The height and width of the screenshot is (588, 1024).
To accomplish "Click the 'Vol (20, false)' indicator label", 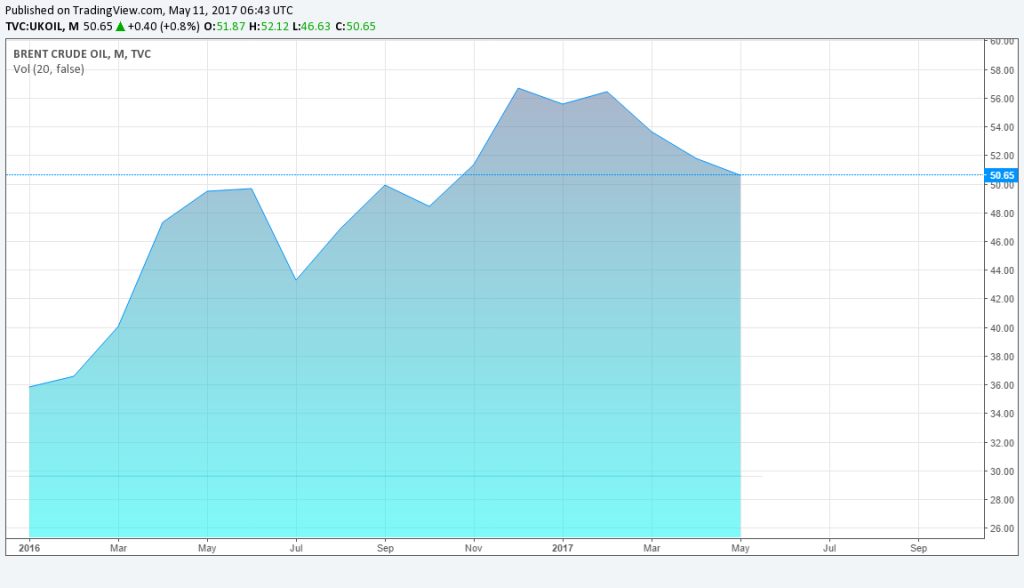I will coord(49,69).
